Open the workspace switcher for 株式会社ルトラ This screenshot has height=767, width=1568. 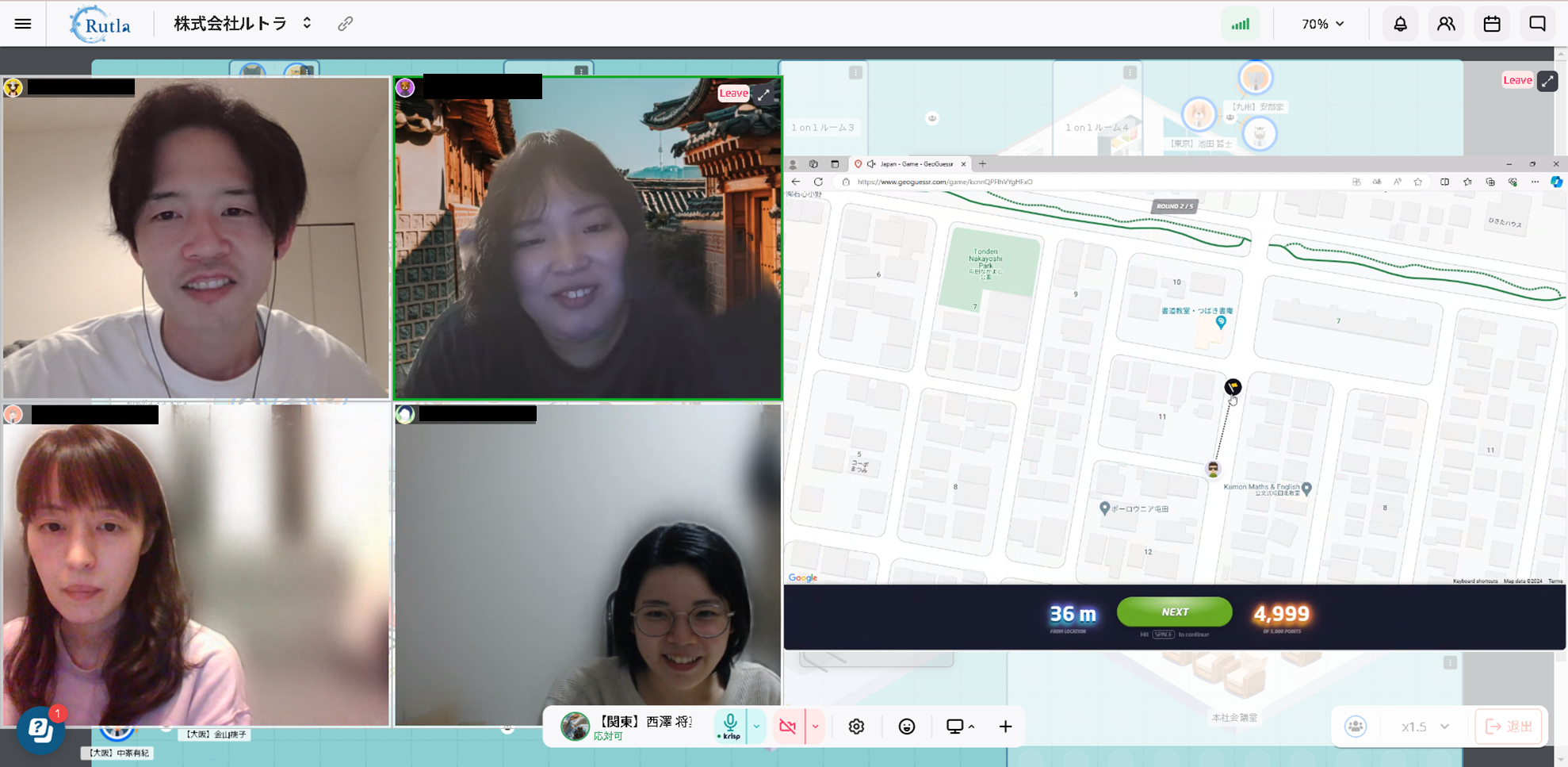coord(307,24)
